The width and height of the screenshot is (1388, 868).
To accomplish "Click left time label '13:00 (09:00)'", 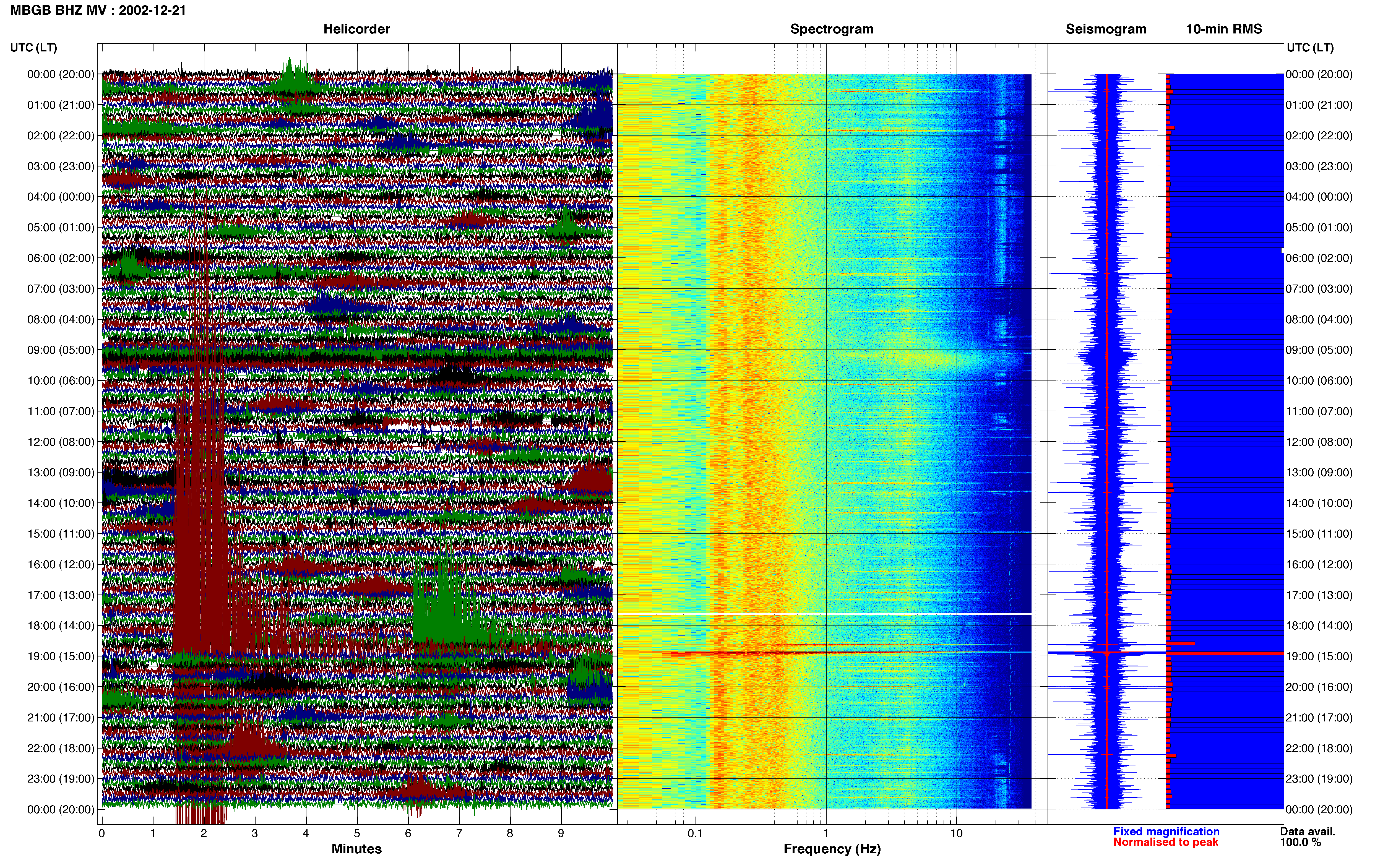I will coord(61,473).
